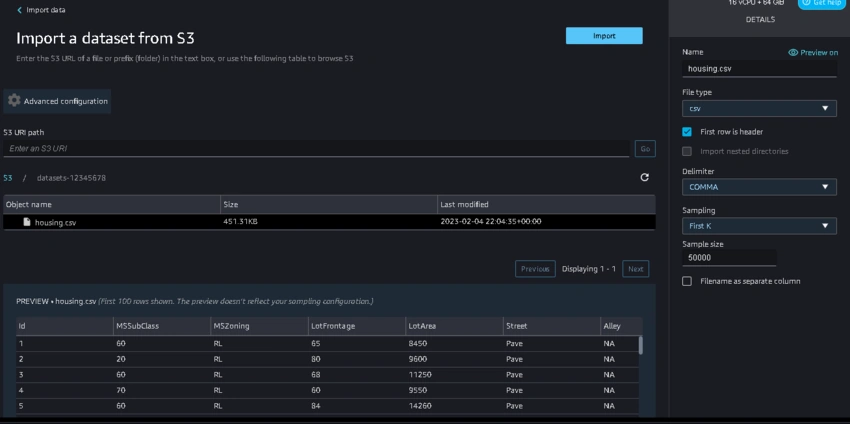Click the Last modified column header
The width and height of the screenshot is (850, 424).
[x=546, y=204]
